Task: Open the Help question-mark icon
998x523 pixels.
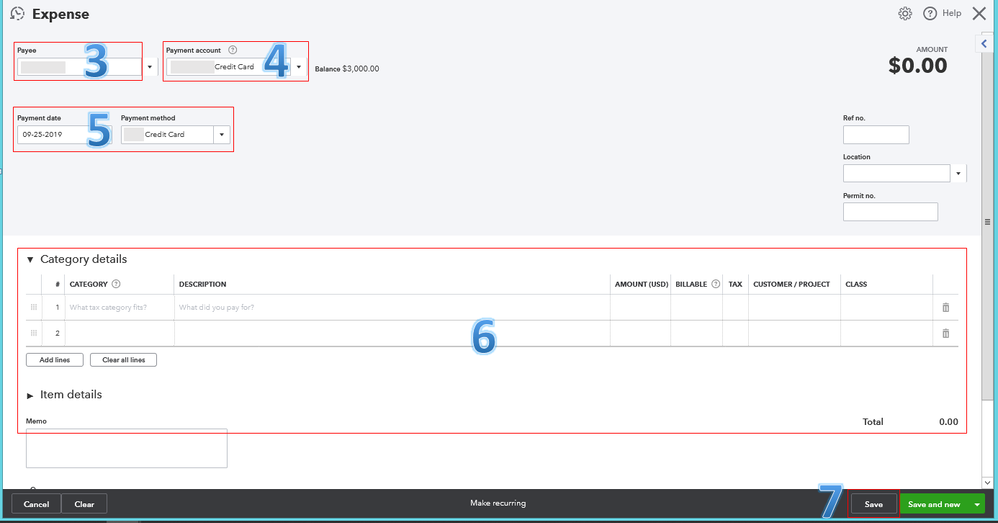Action: [930, 13]
